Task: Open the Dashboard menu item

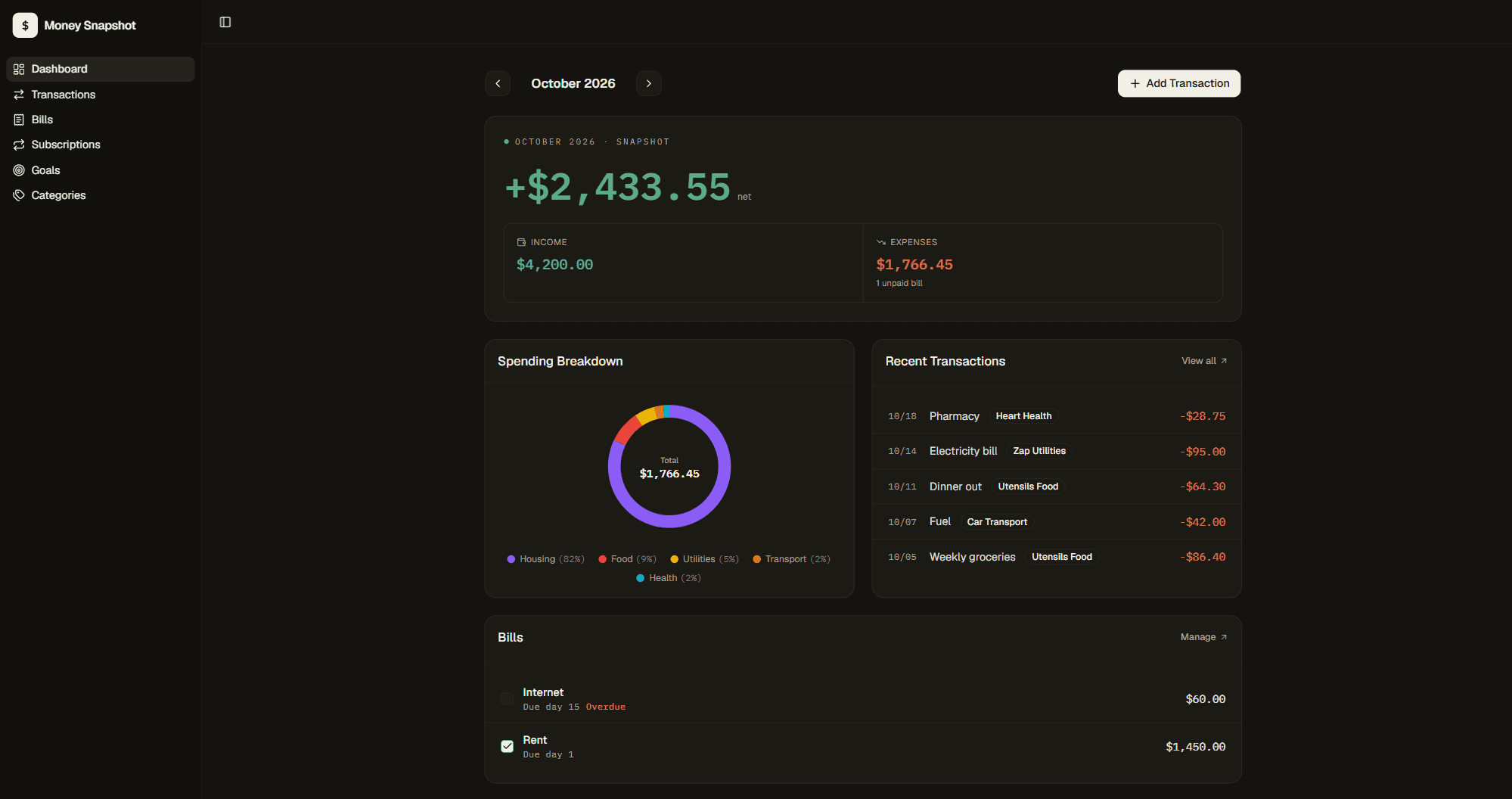Action: click(101, 69)
